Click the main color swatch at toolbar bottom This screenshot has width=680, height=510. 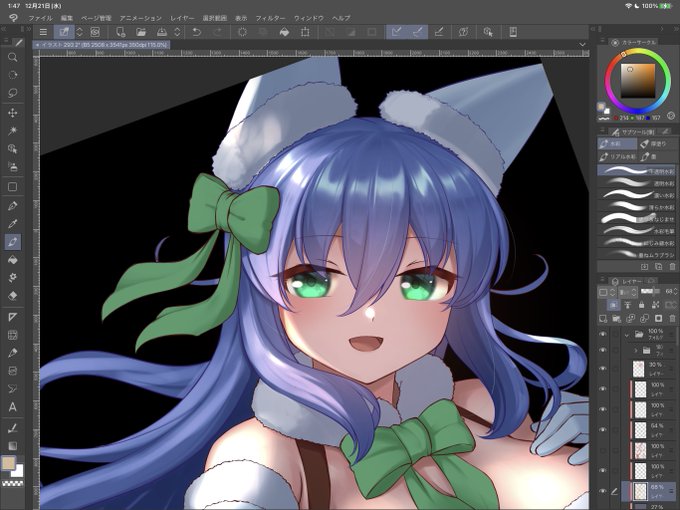(9, 463)
